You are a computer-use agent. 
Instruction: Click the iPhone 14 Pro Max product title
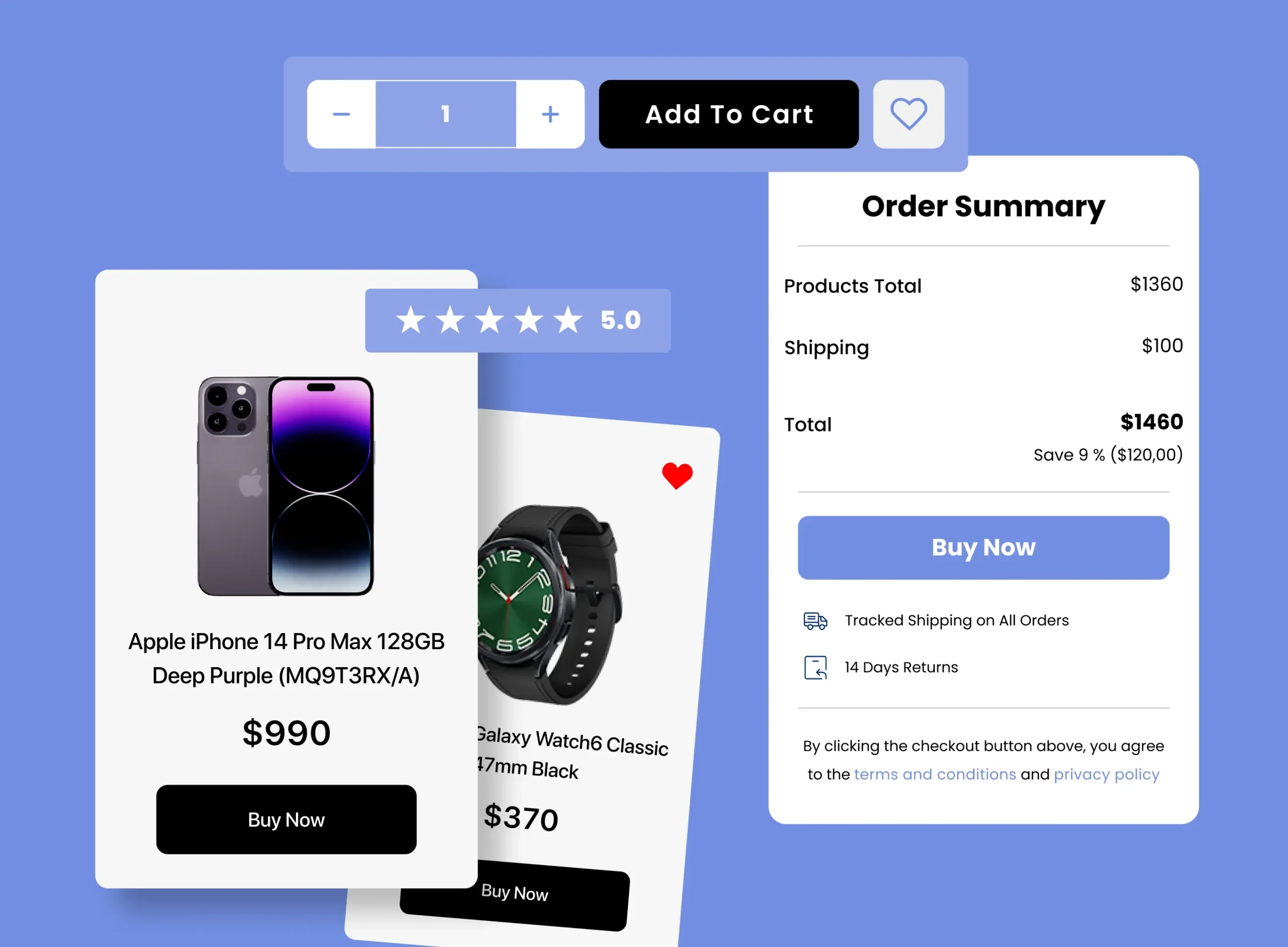click(x=286, y=658)
